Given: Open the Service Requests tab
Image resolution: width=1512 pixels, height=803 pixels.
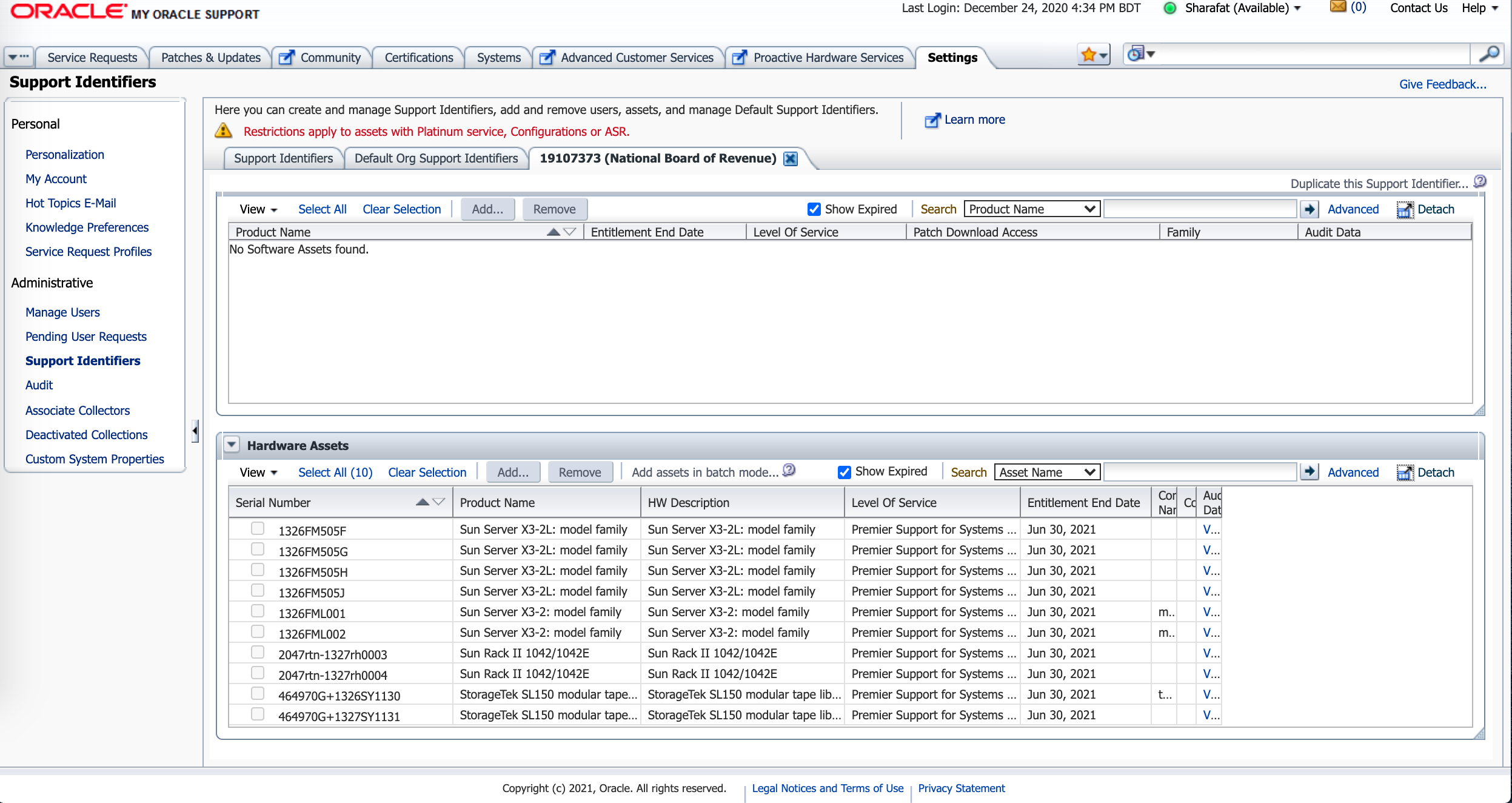Looking at the screenshot, I should point(92,58).
